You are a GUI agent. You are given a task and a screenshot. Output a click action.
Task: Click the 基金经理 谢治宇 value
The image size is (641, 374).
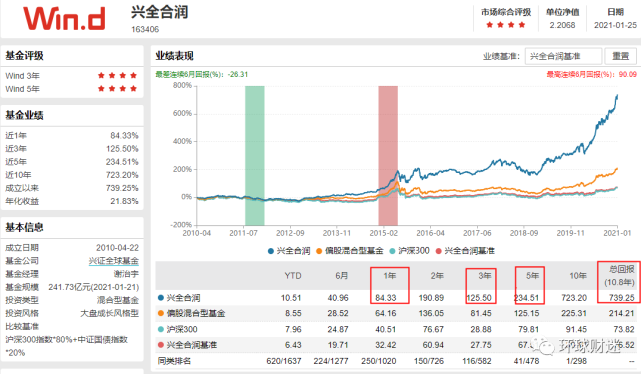126,274
